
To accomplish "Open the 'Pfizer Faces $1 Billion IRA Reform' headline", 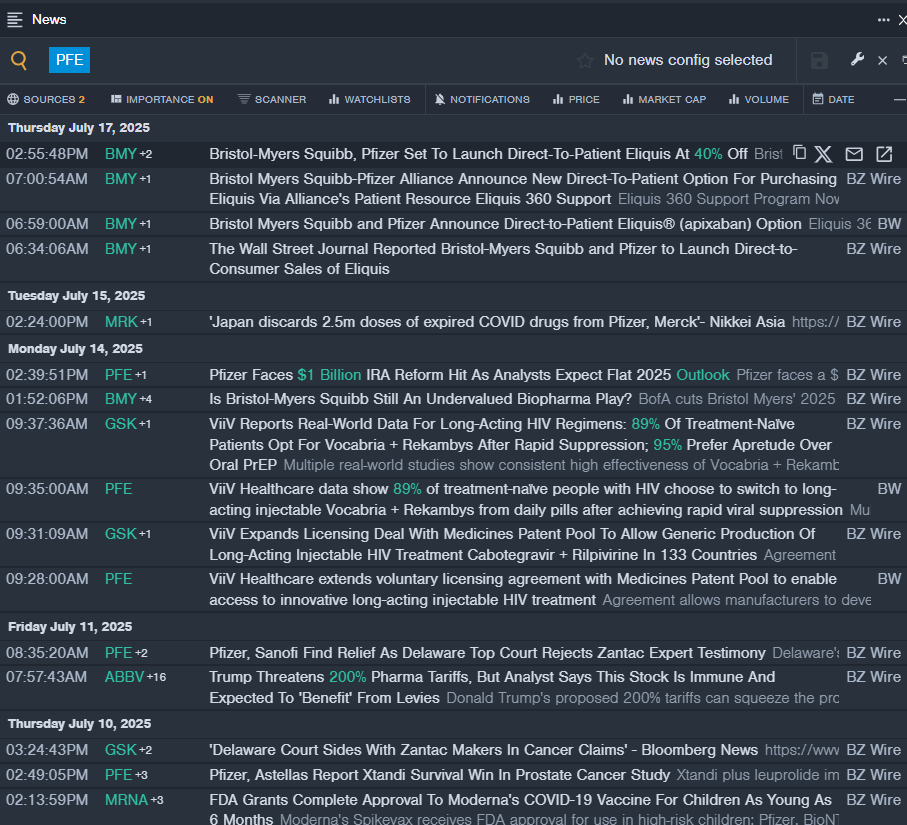I will [469, 375].
